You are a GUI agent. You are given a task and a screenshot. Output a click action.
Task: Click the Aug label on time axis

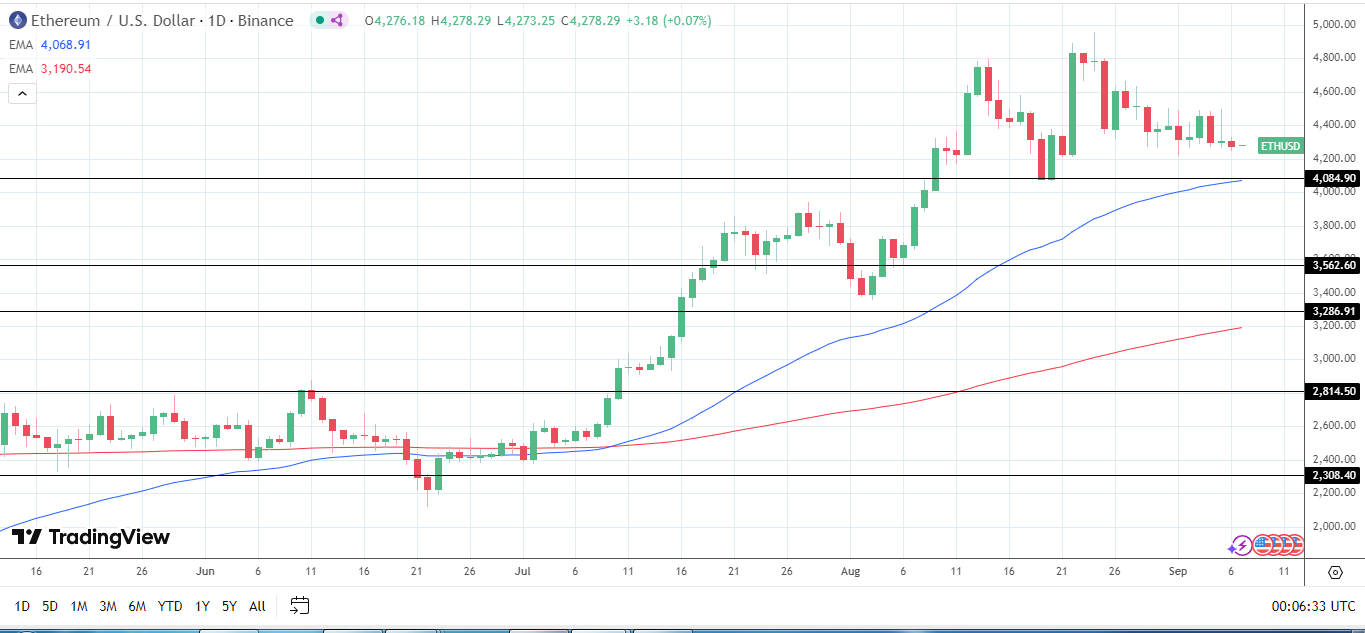tap(851, 572)
